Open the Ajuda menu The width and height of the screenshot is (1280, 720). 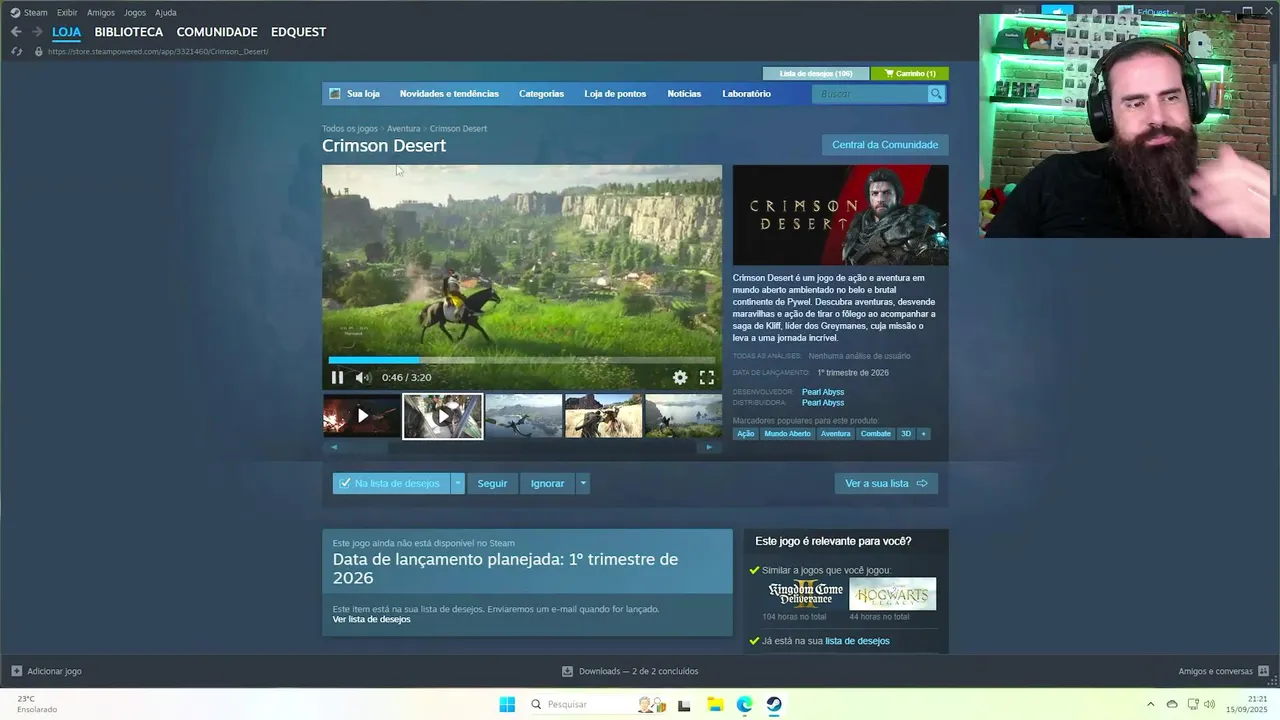166,13
